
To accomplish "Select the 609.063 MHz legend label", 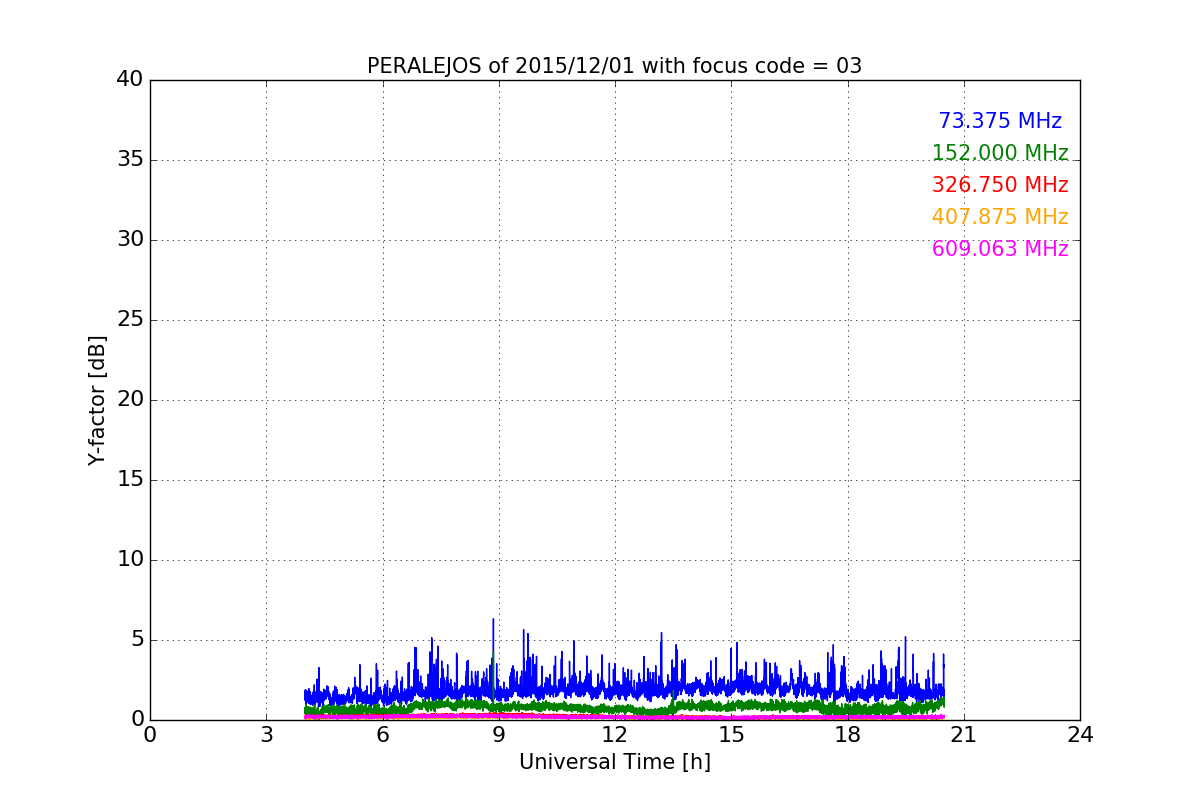I will [1000, 249].
